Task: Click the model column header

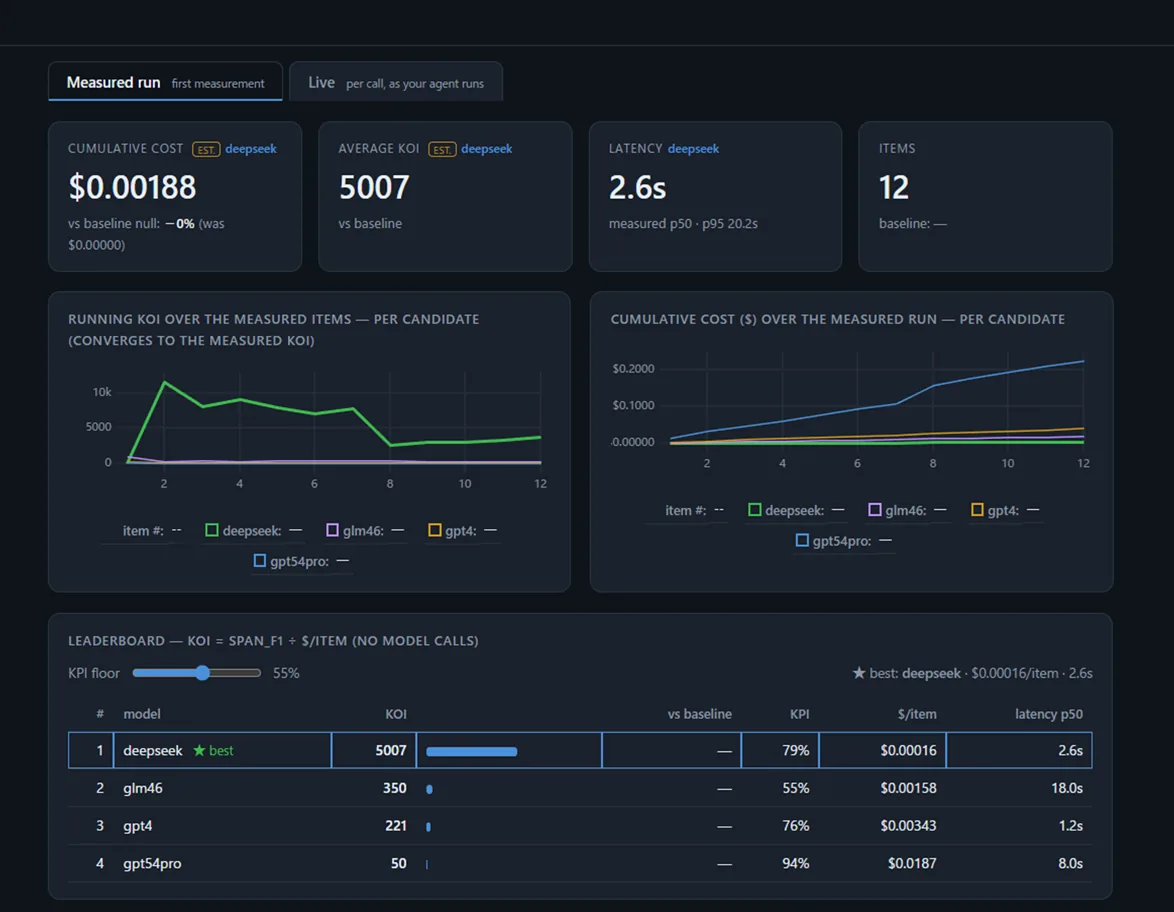Action: point(142,714)
